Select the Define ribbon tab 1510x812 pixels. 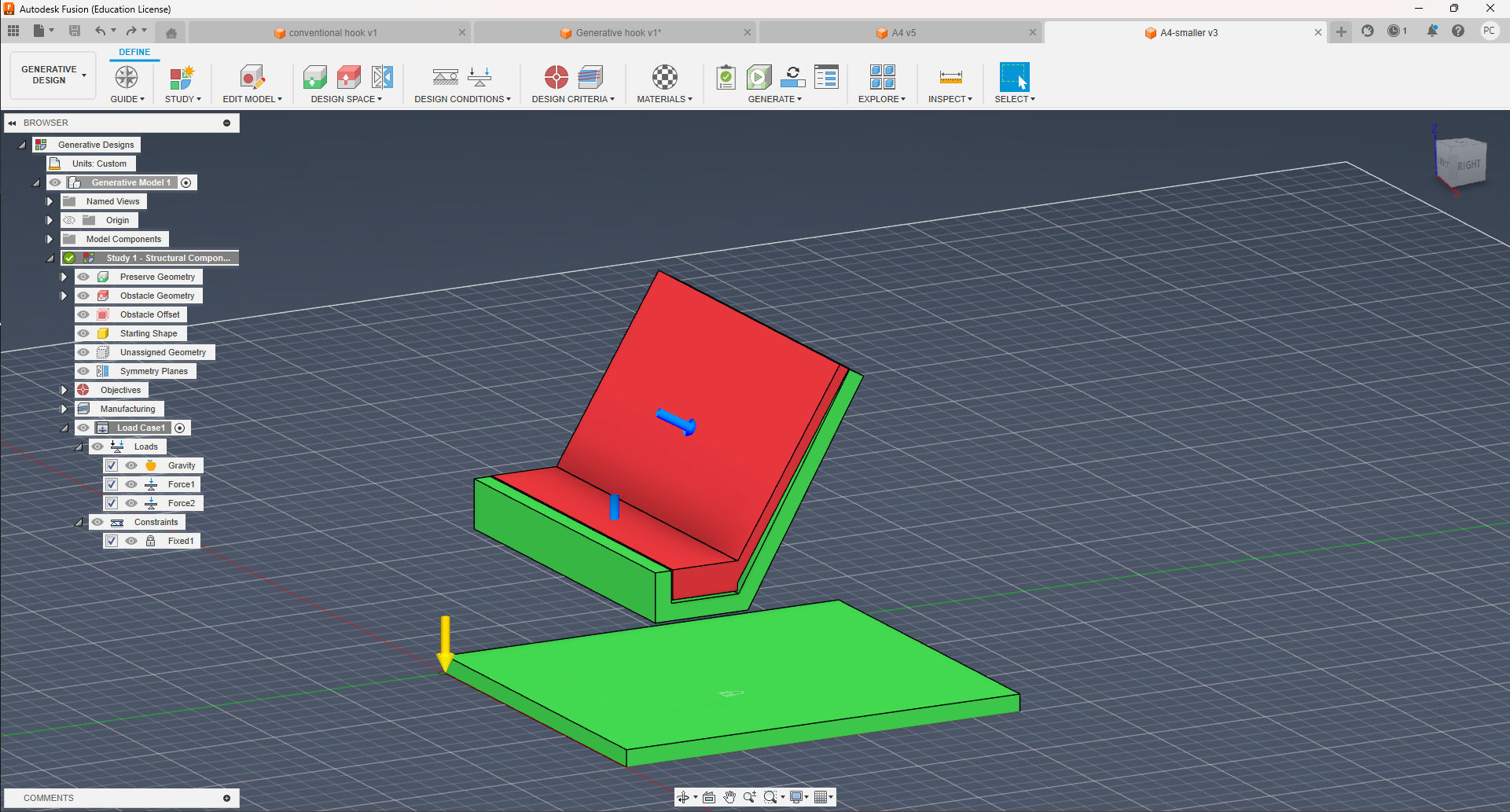click(134, 52)
